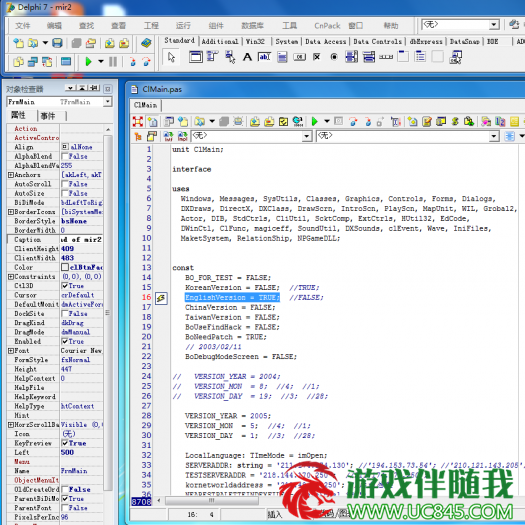Select the Button (OK) component

[299, 57]
